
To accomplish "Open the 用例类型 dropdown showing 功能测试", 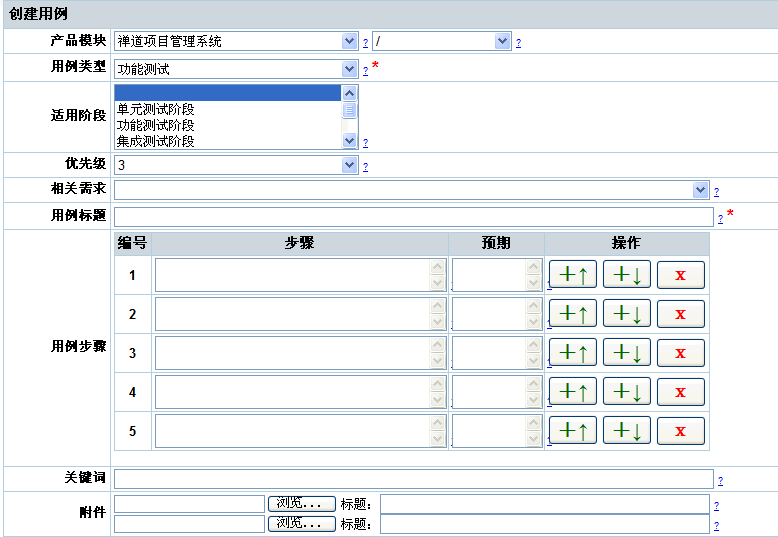I will coord(236,69).
